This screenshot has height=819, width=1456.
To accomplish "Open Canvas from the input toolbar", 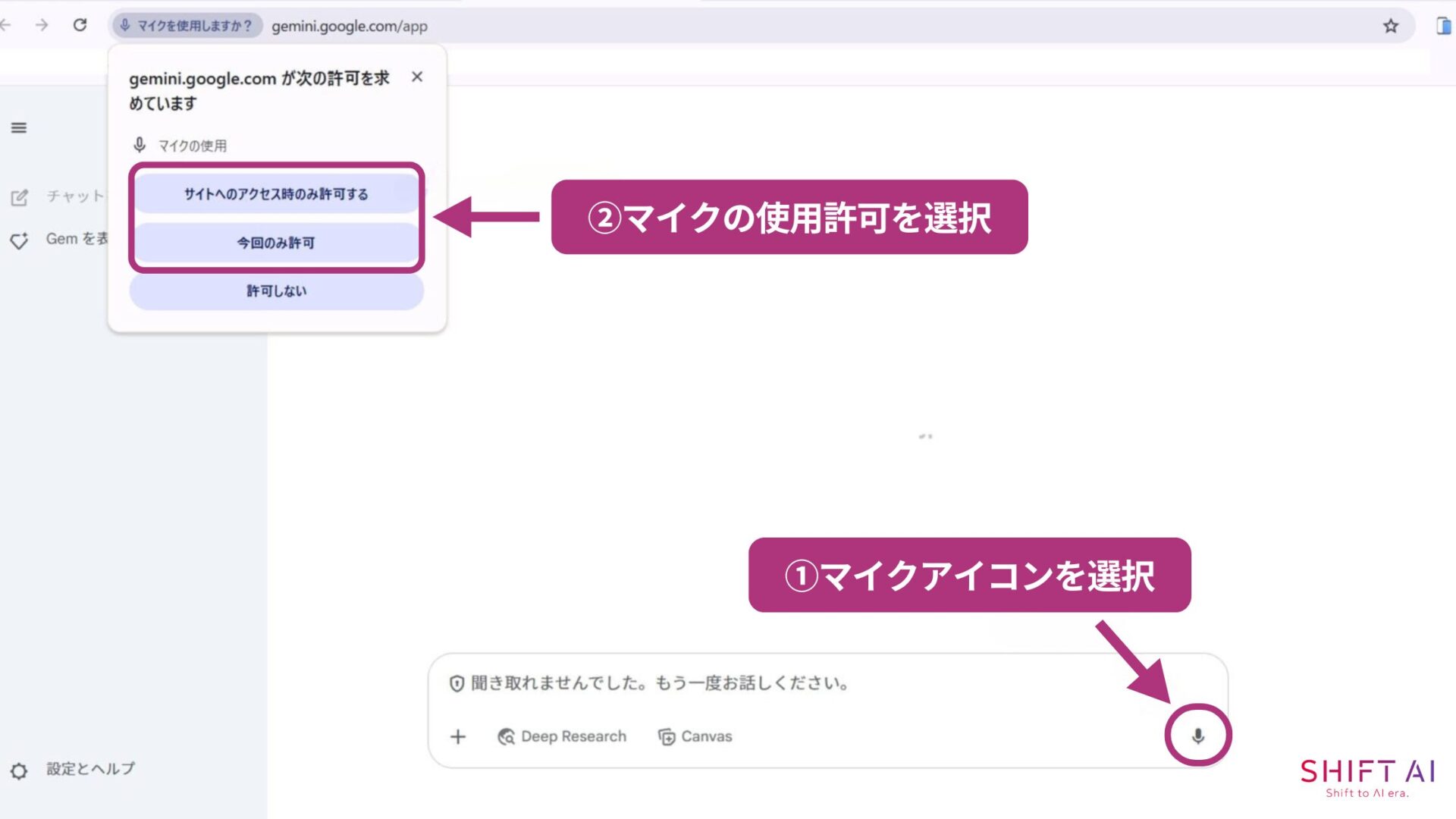I will tap(695, 736).
